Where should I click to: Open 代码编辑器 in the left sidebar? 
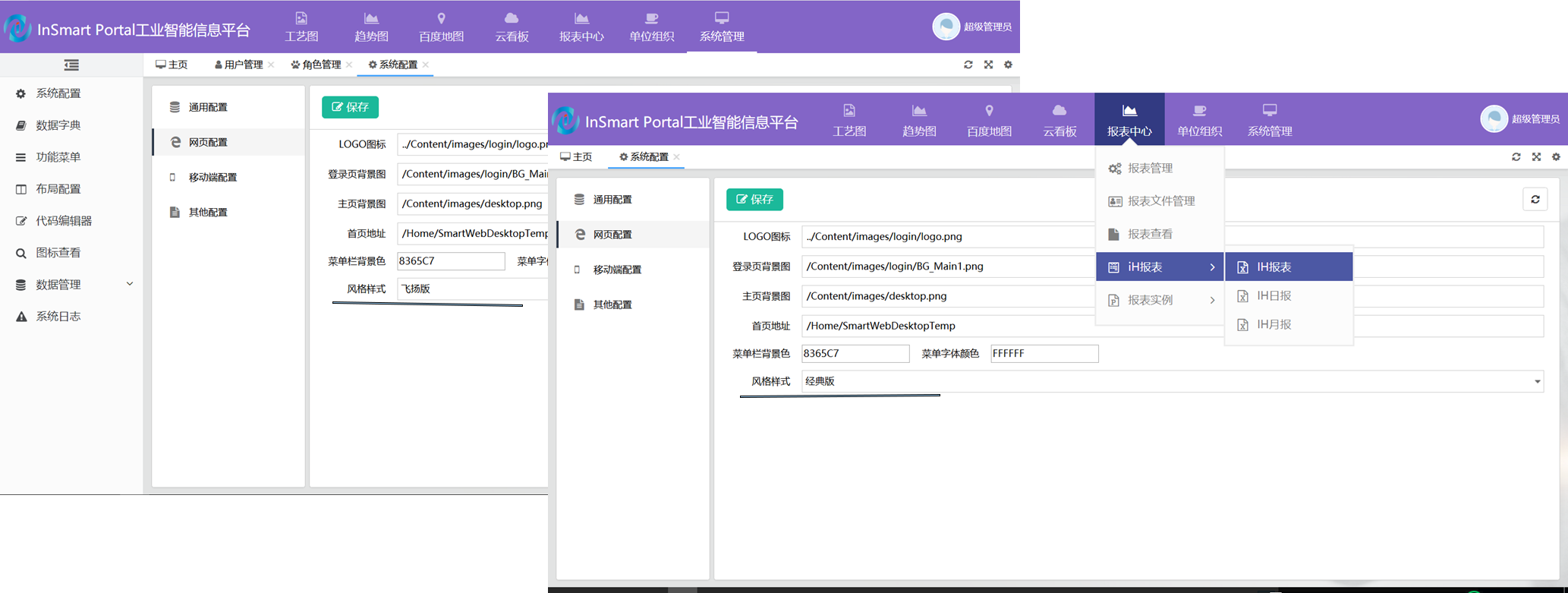pos(71,221)
